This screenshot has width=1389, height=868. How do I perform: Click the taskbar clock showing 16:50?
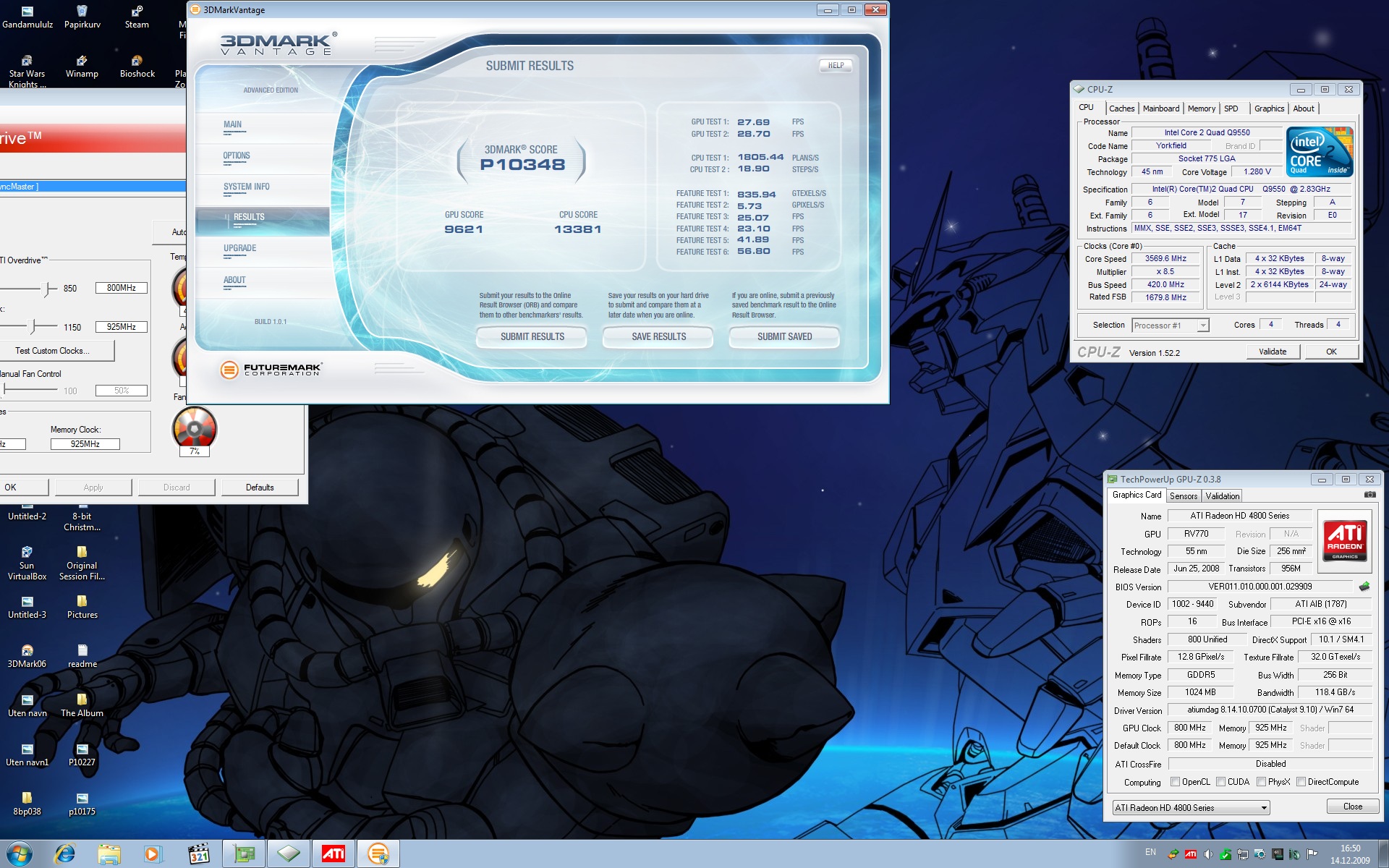tap(1350, 854)
